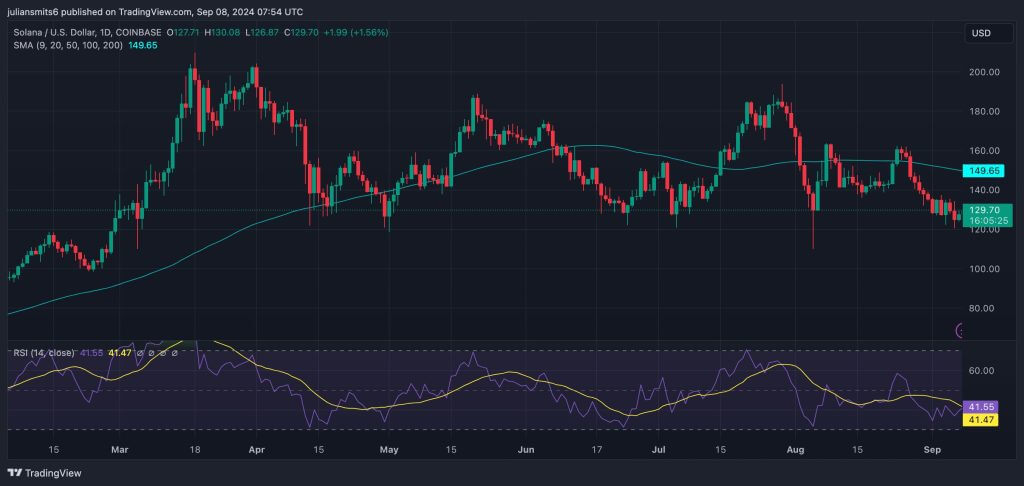
Task: Click the open value O127.71 in header
Action: coord(182,32)
